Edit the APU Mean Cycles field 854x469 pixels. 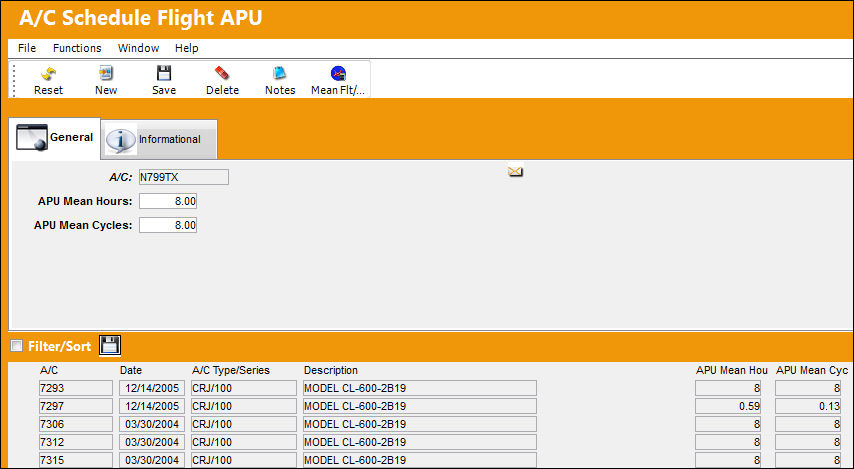coord(168,225)
